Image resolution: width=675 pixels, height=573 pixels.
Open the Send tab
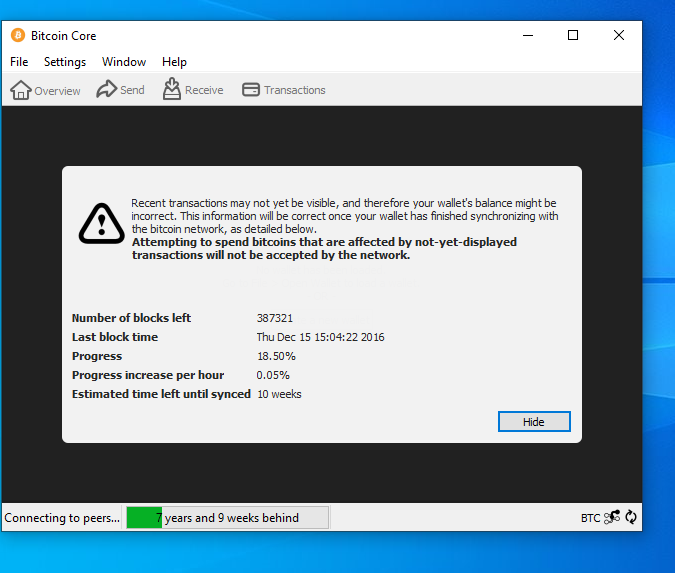[121, 90]
